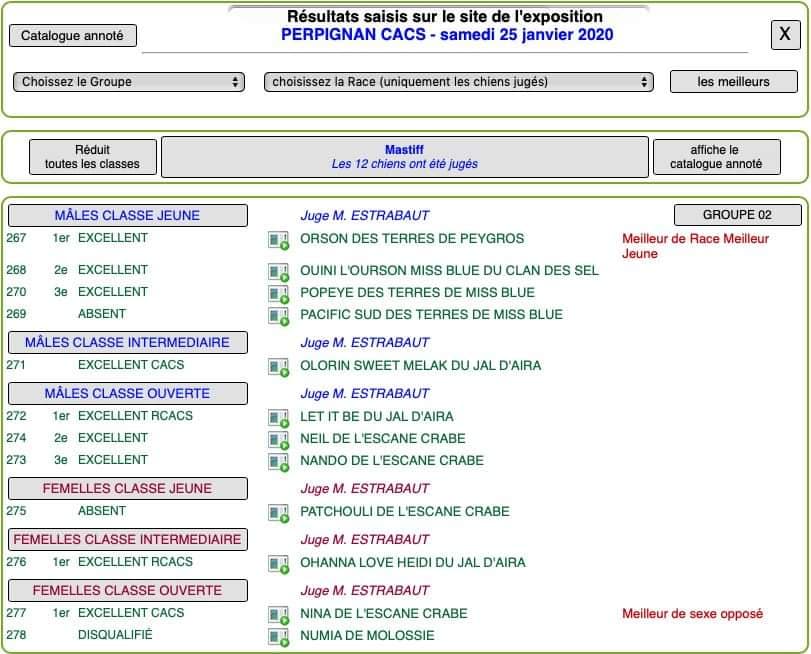Open details icon for OUINI L'OURSON MISS BLUE

click(x=278, y=272)
